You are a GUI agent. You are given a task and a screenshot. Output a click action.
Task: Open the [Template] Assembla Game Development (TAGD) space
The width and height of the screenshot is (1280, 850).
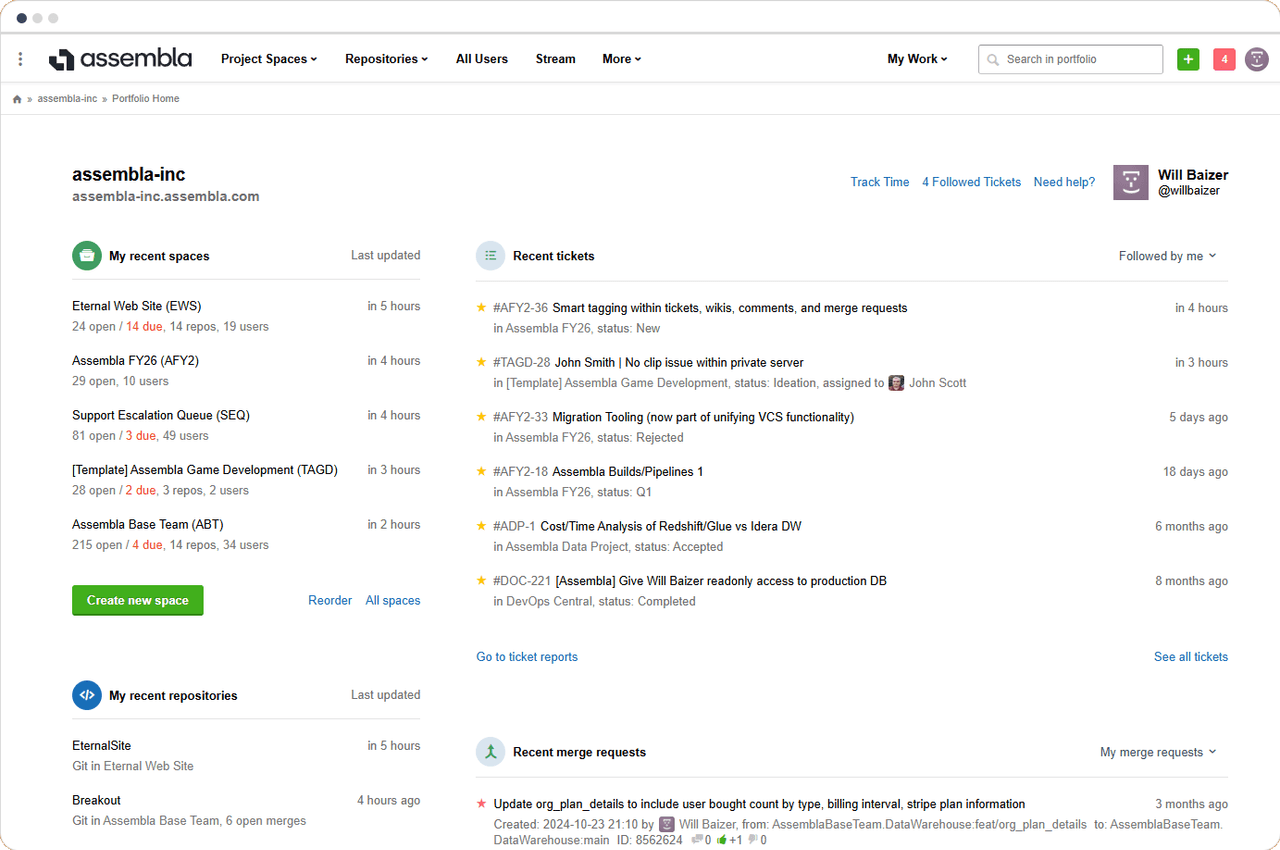205,470
